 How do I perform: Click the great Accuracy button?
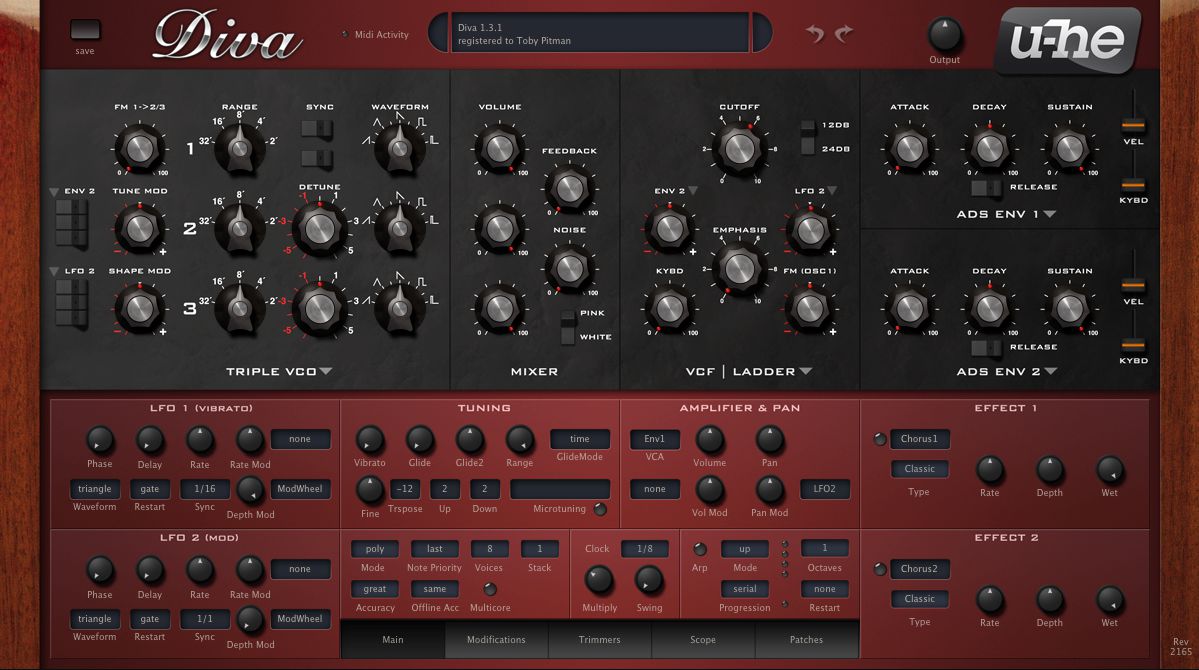pyautogui.click(x=375, y=589)
